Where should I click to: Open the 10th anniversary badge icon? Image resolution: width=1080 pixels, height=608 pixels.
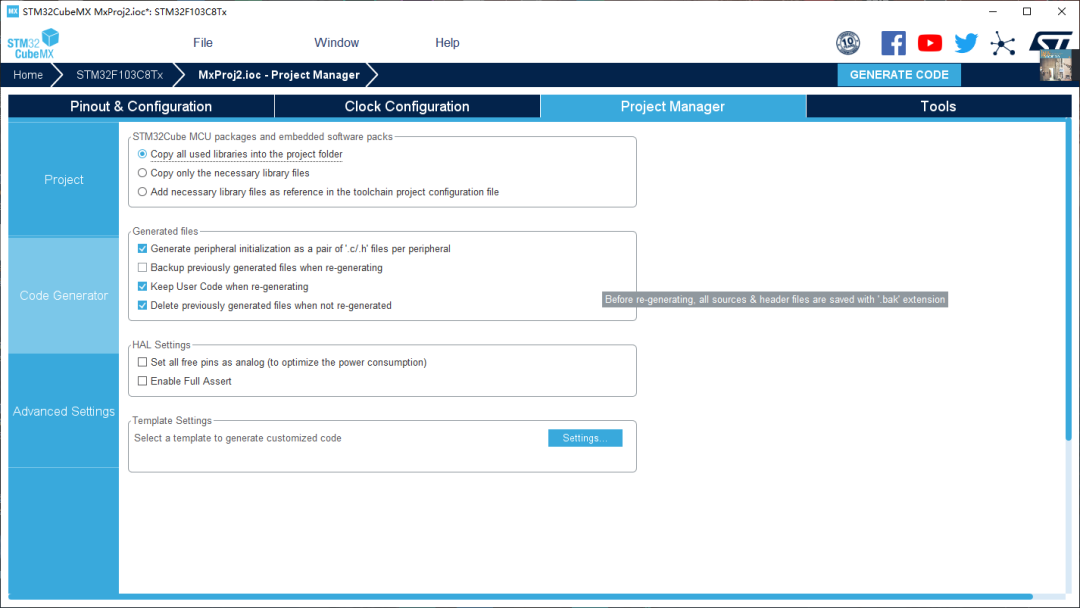tap(848, 43)
